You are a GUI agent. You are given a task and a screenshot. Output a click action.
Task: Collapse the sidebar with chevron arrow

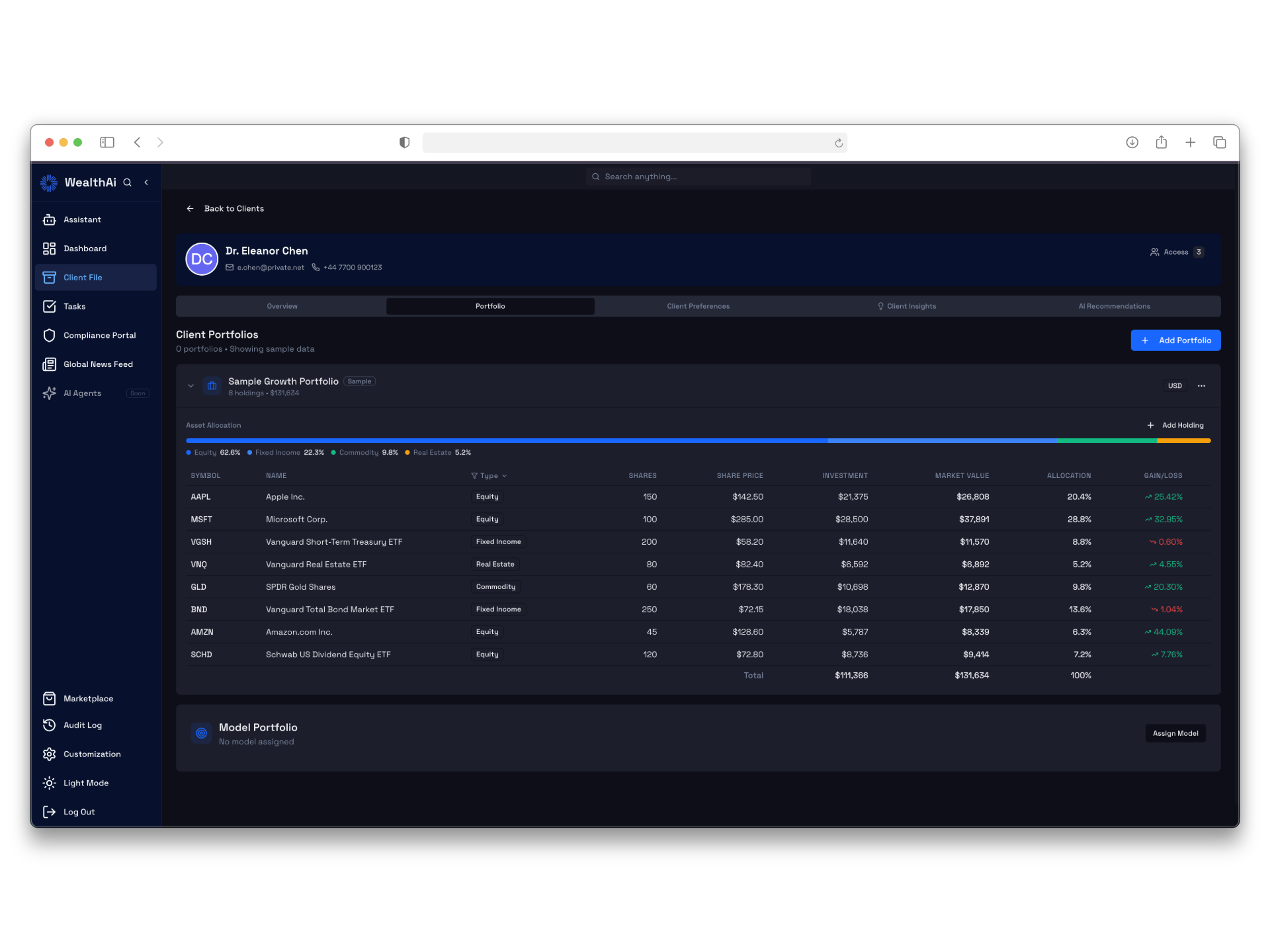(146, 182)
